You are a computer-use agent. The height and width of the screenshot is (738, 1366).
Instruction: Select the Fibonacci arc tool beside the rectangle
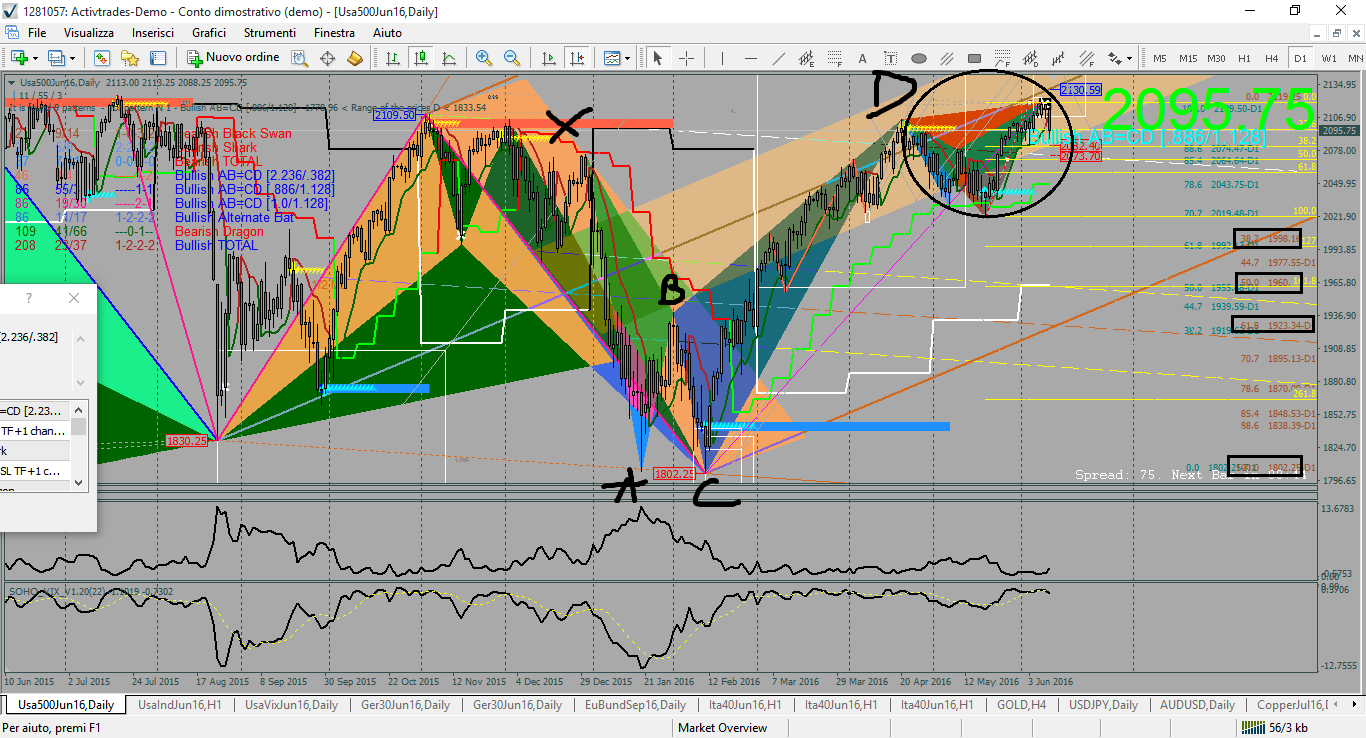coord(1002,58)
